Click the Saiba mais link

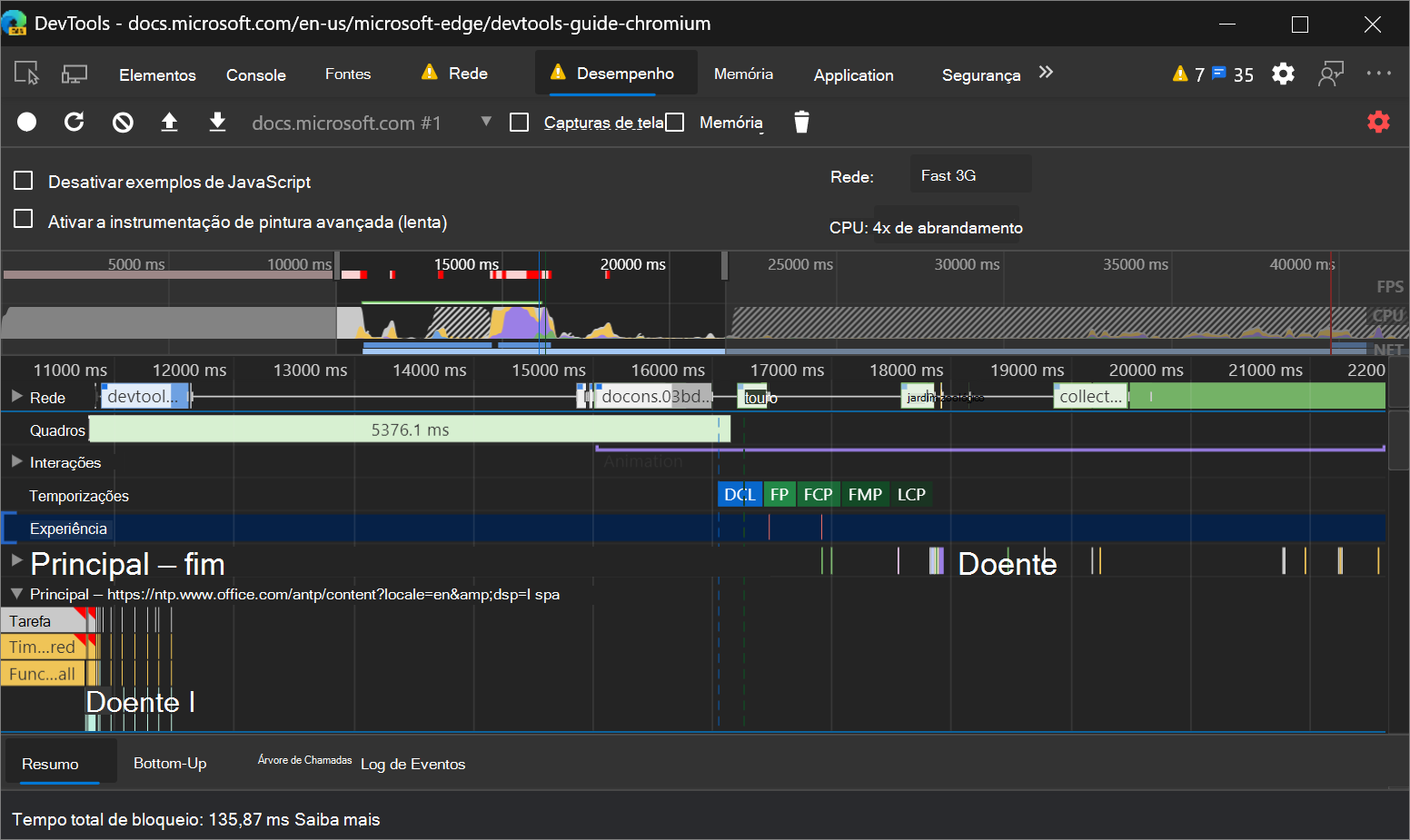point(337,819)
